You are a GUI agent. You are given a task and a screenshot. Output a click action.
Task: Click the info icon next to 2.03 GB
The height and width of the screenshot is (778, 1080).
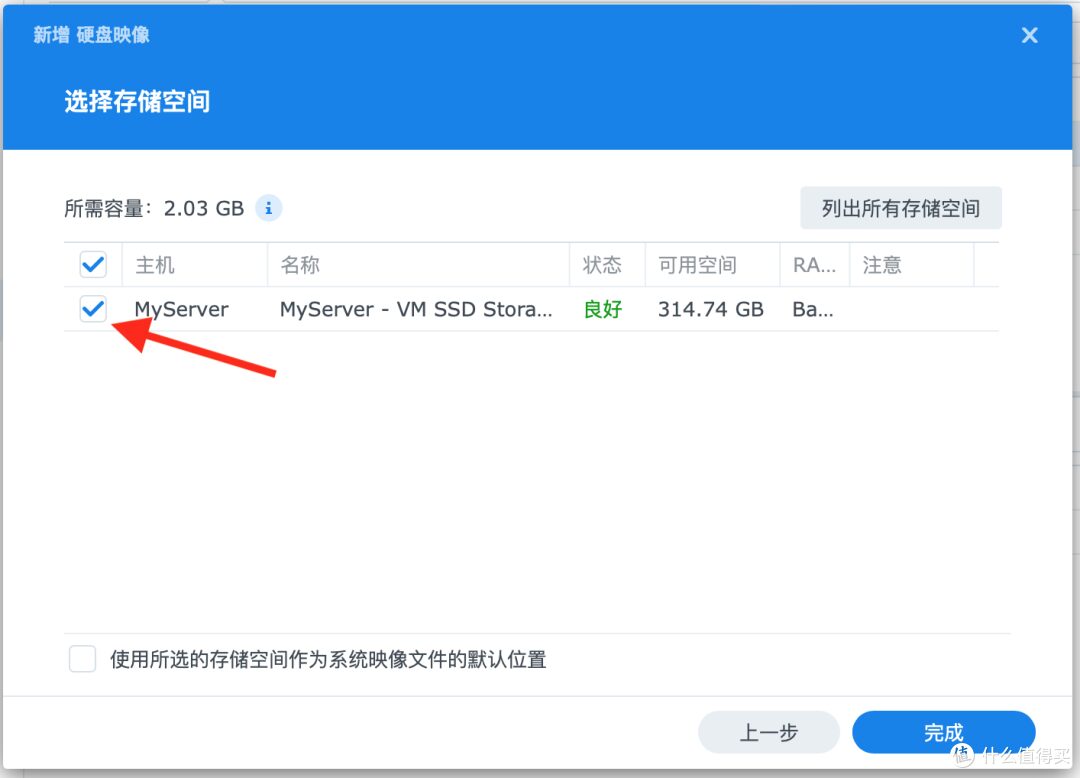(268, 208)
